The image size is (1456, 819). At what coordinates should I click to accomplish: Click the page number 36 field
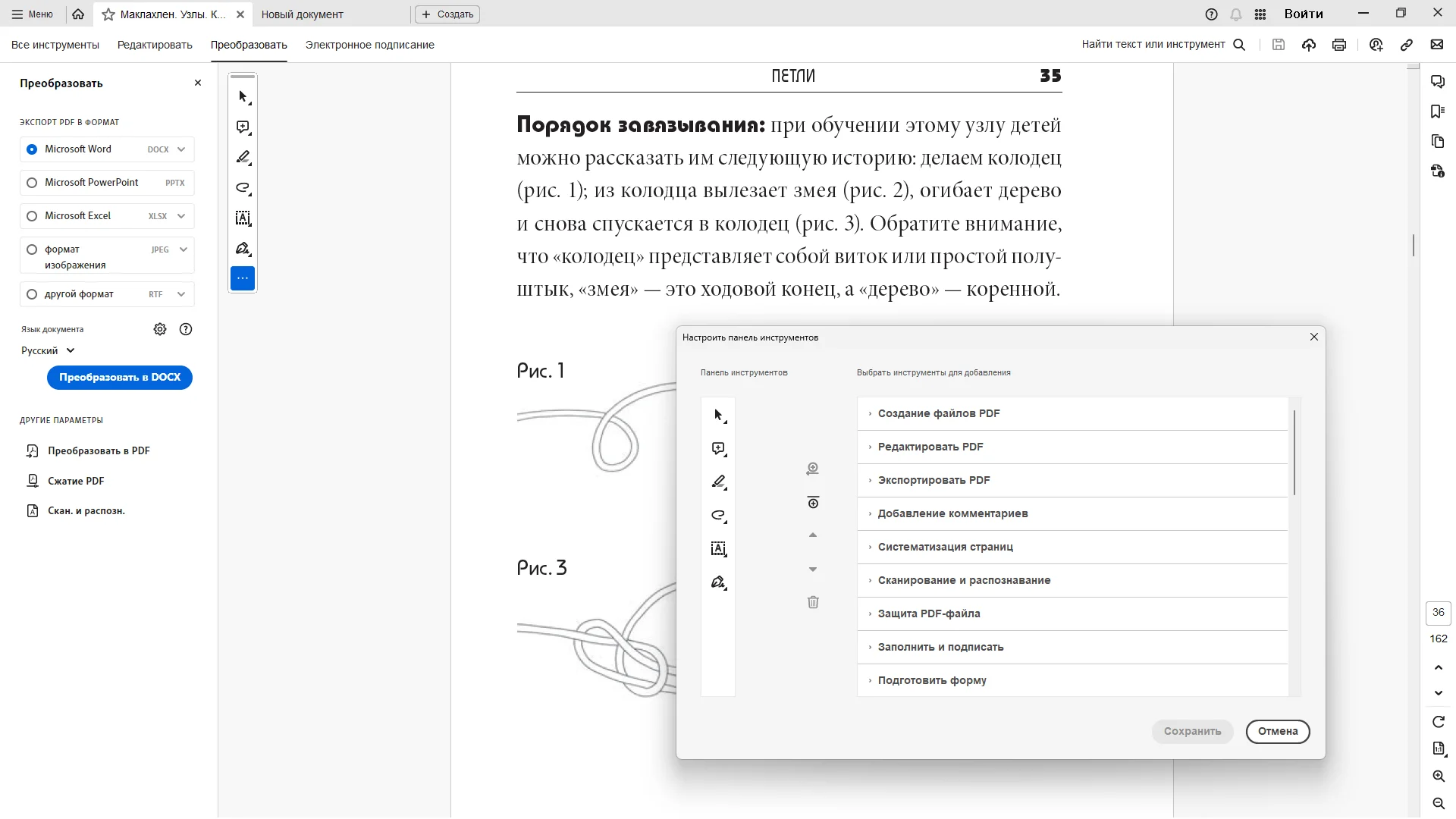pos(1439,613)
